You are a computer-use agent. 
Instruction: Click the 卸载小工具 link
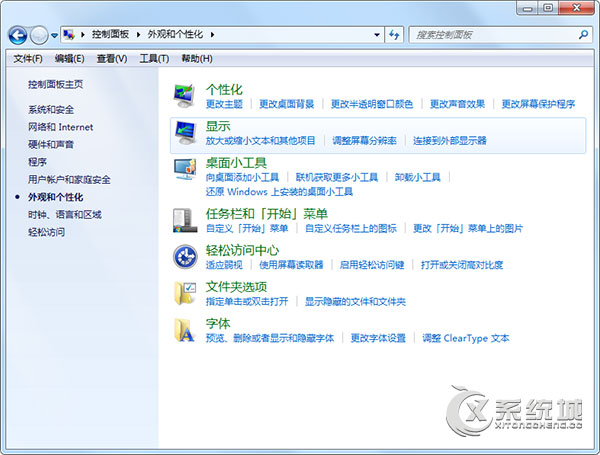(x=417, y=178)
